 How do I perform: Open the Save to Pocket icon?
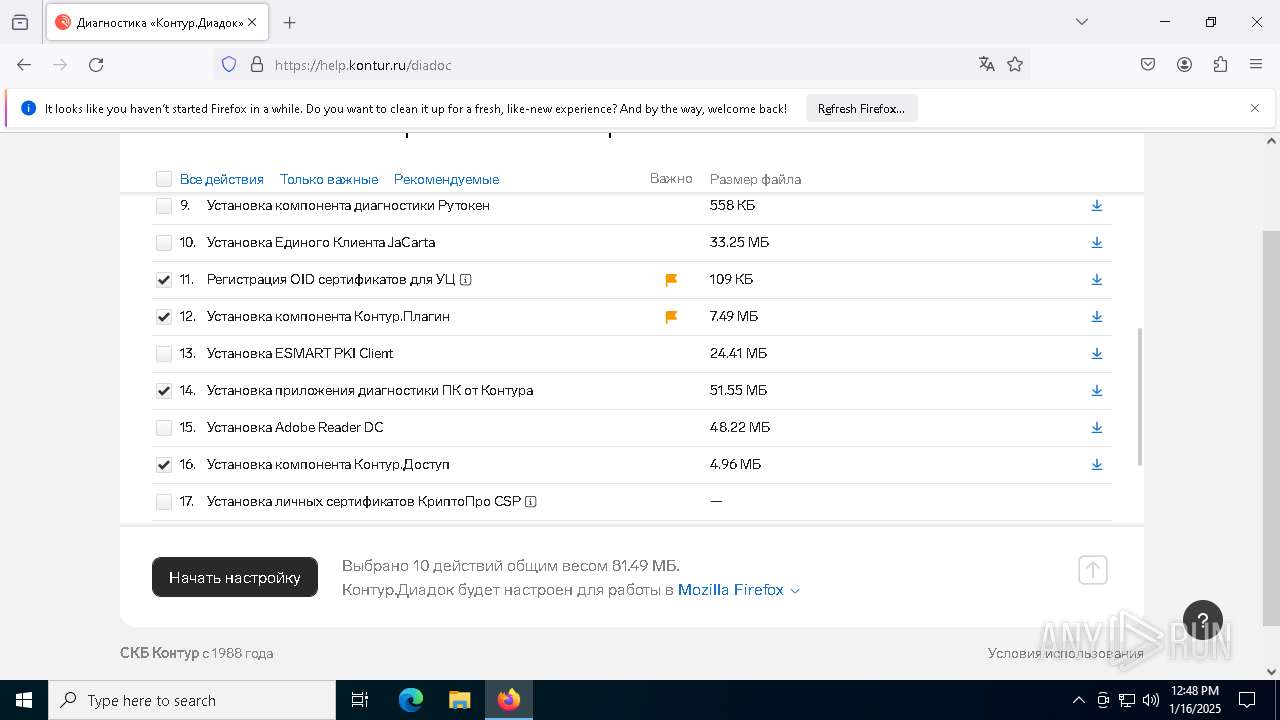(x=1148, y=65)
